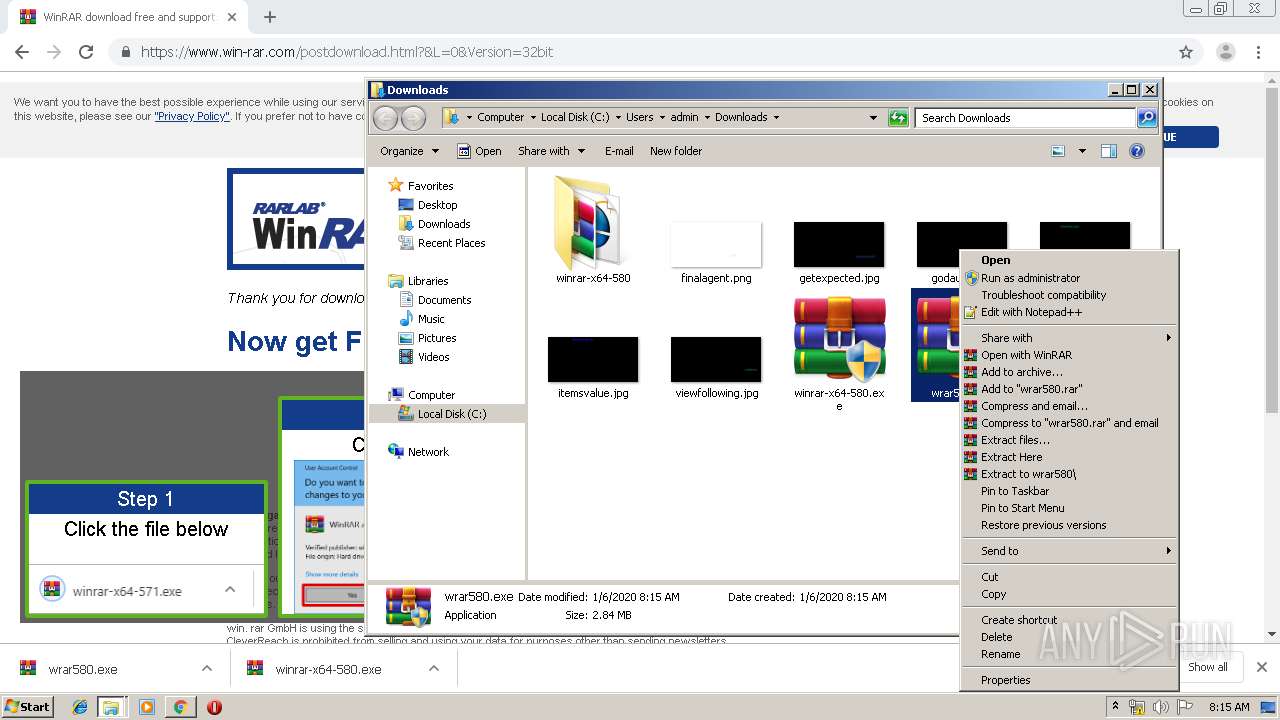Choose Add to "wrar580.rar"
1280x720 pixels.
point(1070,389)
